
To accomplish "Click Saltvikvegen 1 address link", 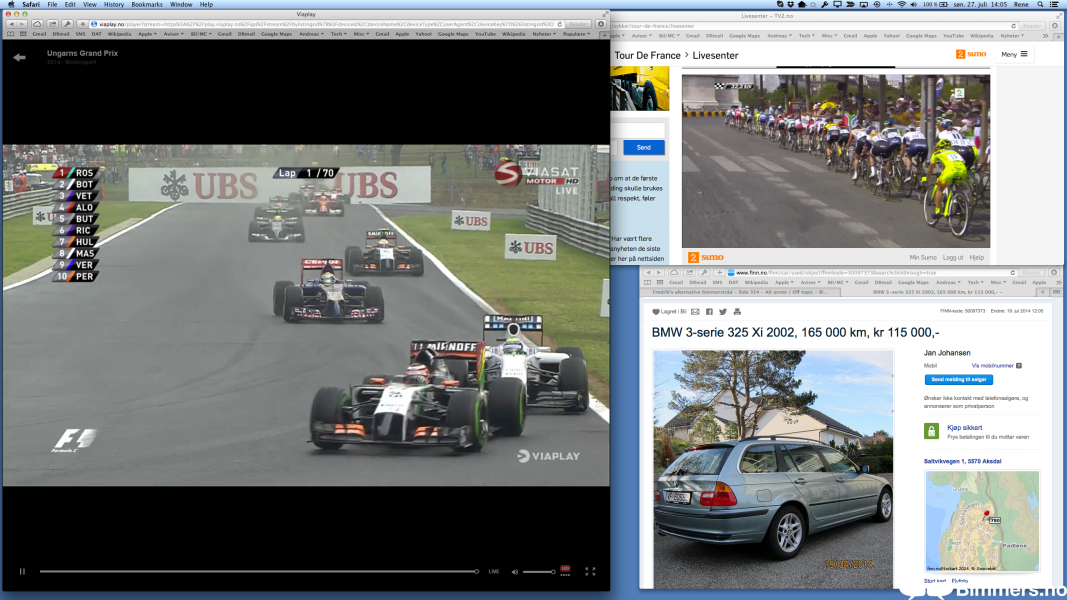I will pyautogui.click(x=962, y=461).
